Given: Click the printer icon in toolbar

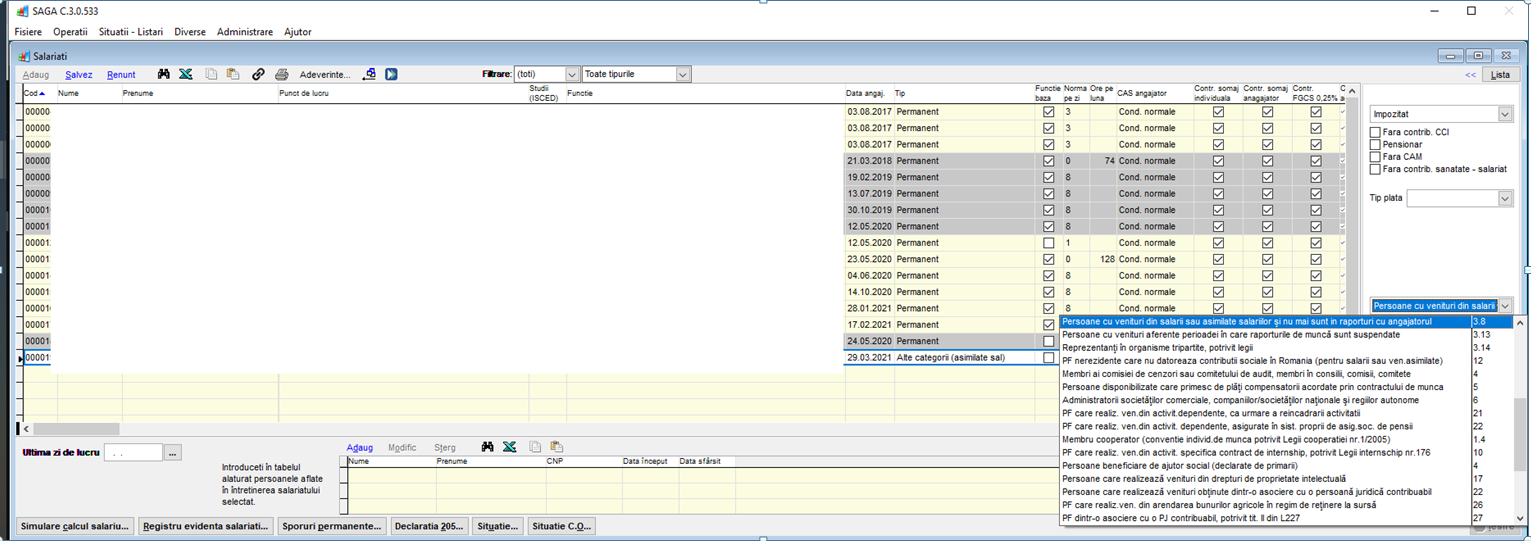Looking at the screenshot, I should click(x=282, y=74).
